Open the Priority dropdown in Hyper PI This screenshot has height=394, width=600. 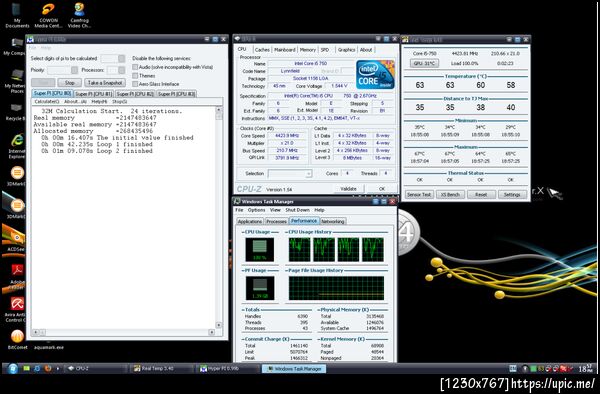click(63, 70)
